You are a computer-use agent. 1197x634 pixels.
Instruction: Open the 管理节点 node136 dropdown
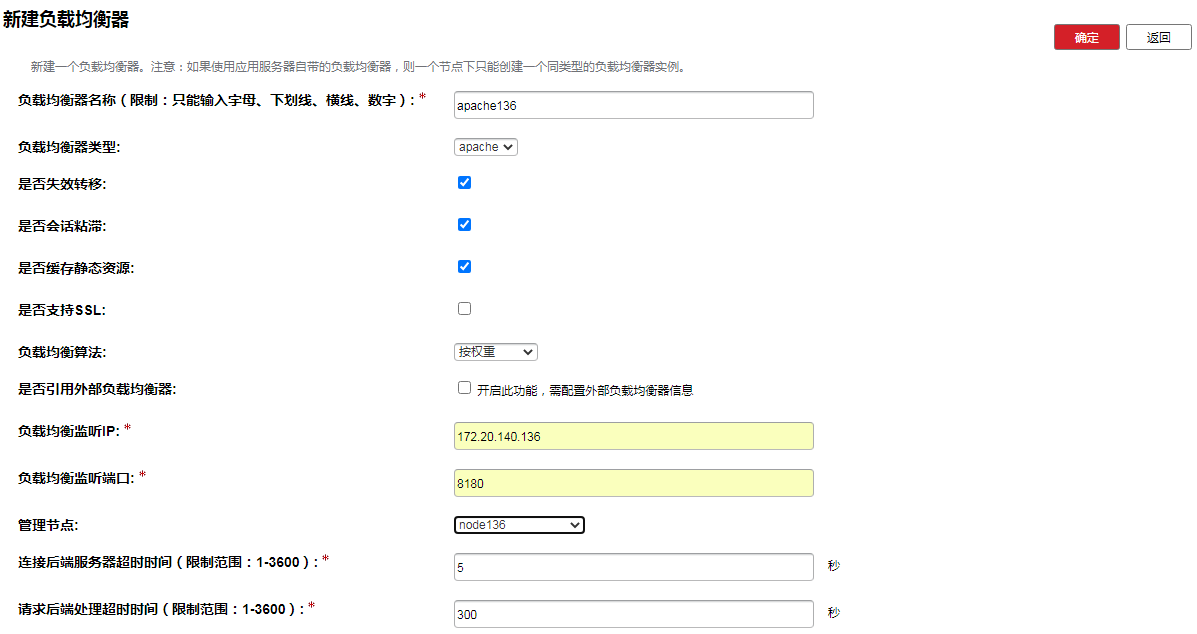519,525
